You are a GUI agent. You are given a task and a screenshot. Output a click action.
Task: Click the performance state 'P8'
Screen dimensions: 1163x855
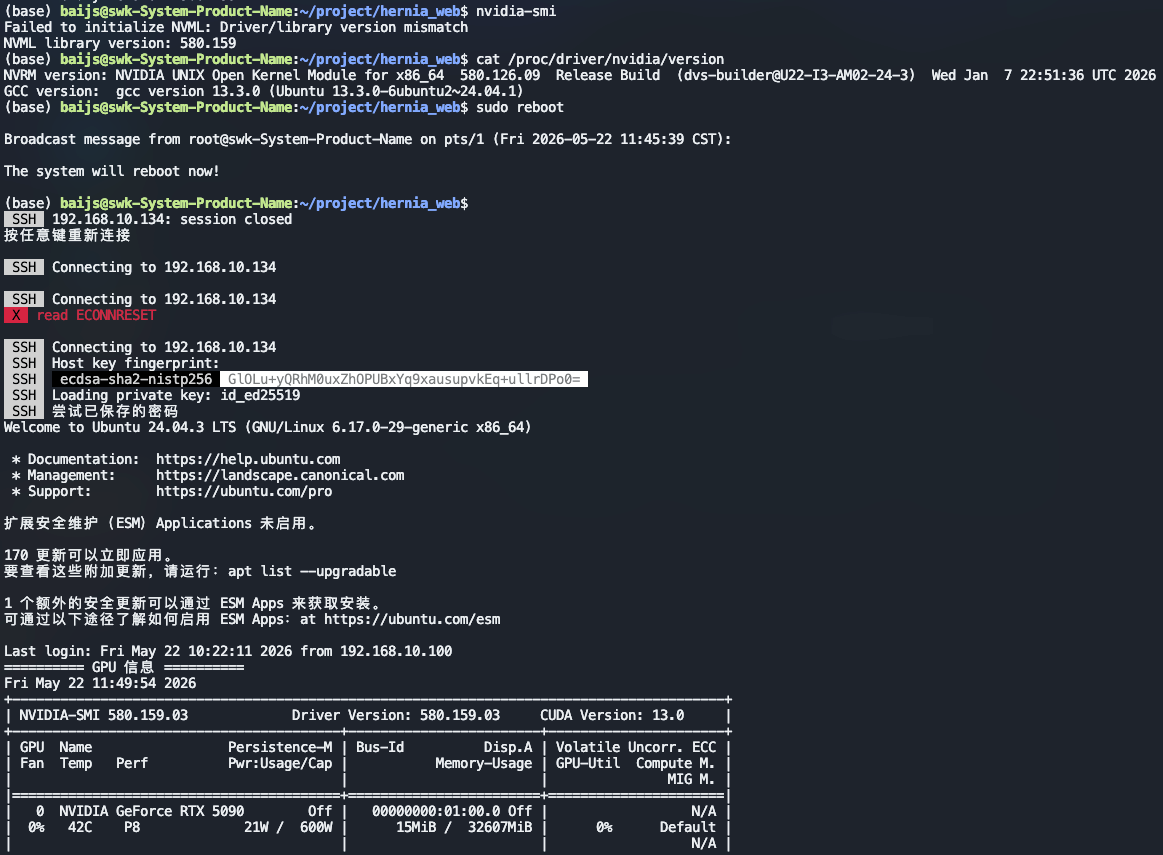pyautogui.click(x=132, y=828)
